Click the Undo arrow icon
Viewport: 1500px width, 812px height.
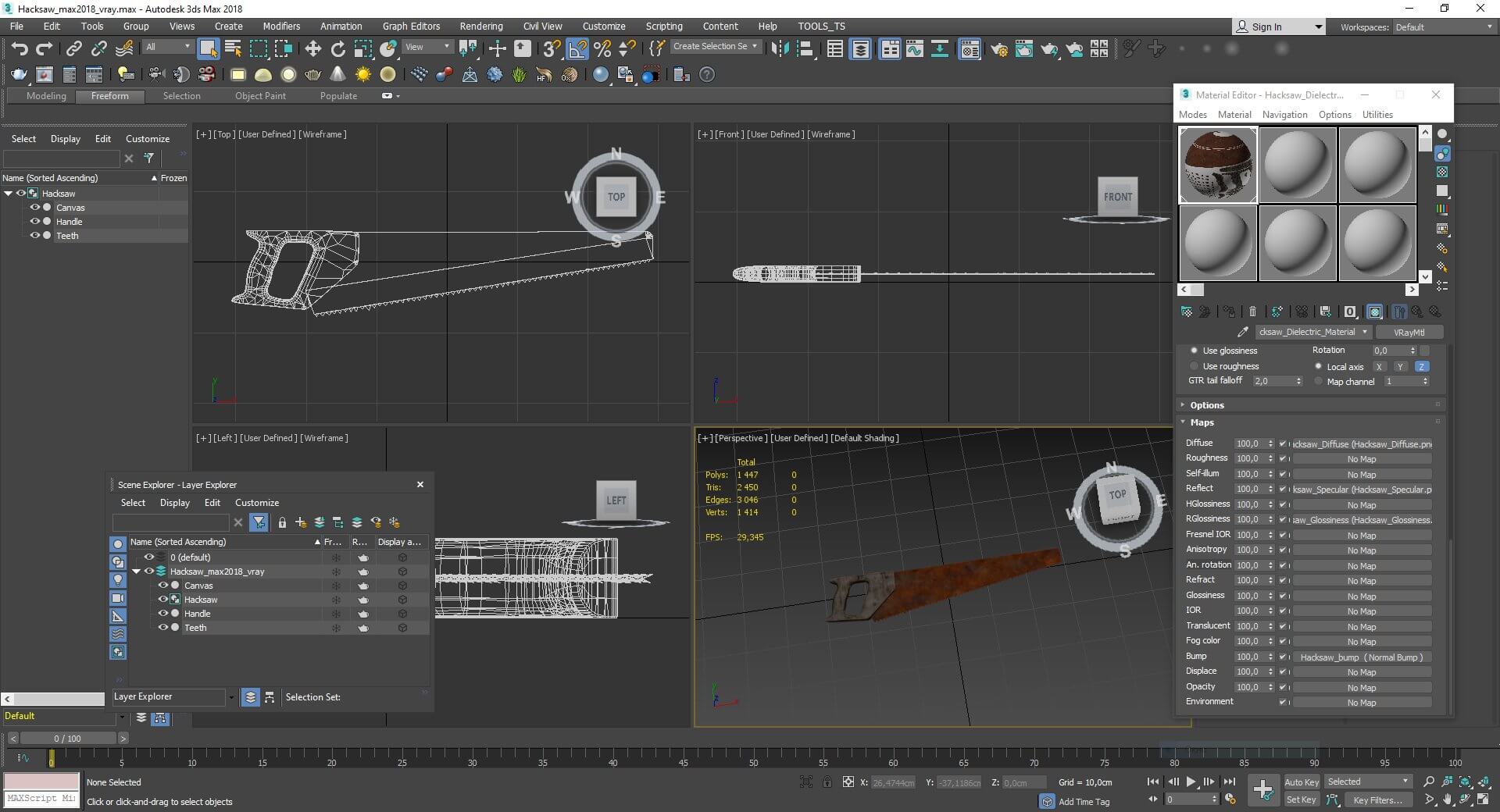(x=19, y=49)
